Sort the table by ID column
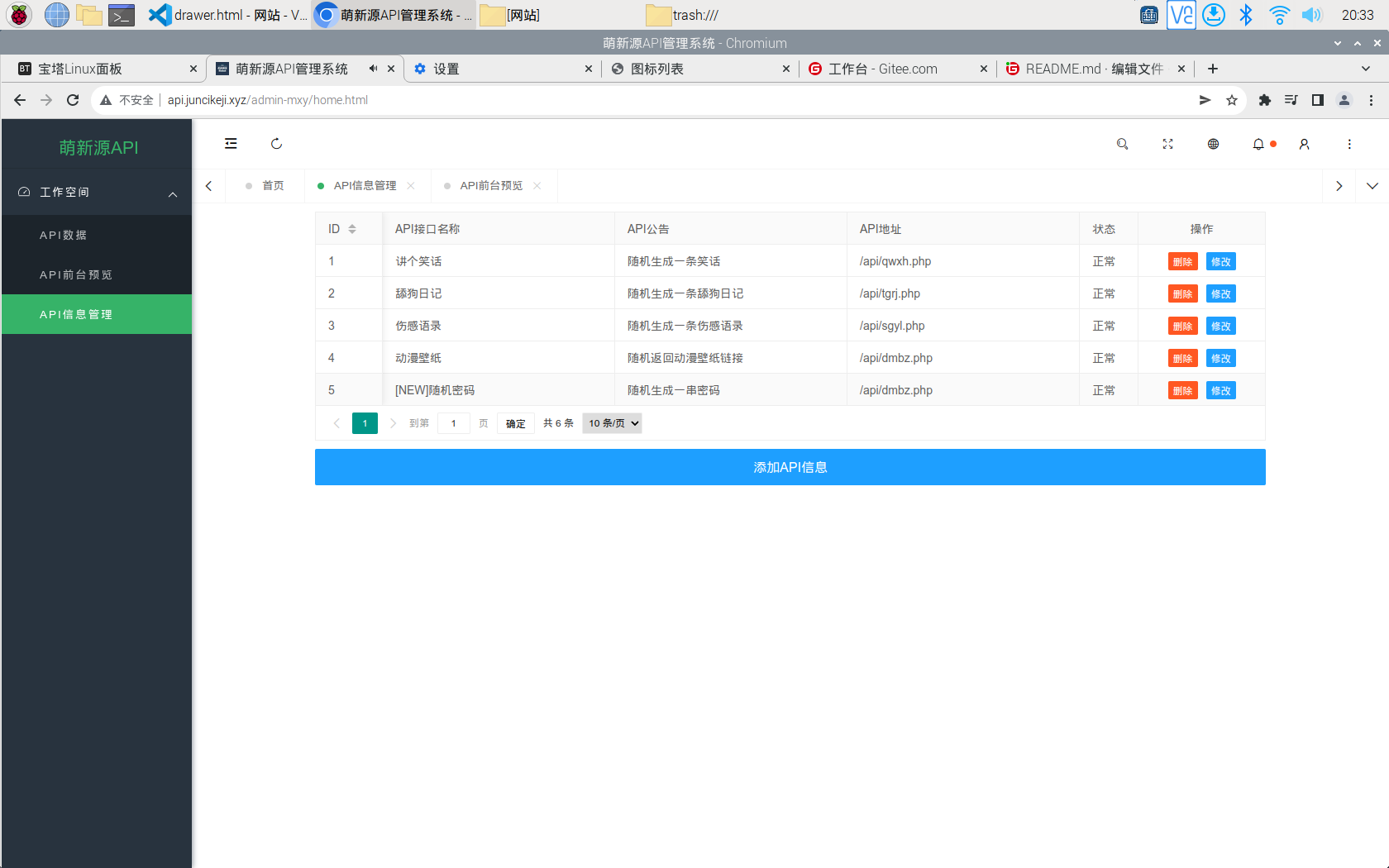Screen dimensions: 1389x868 (x=353, y=228)
